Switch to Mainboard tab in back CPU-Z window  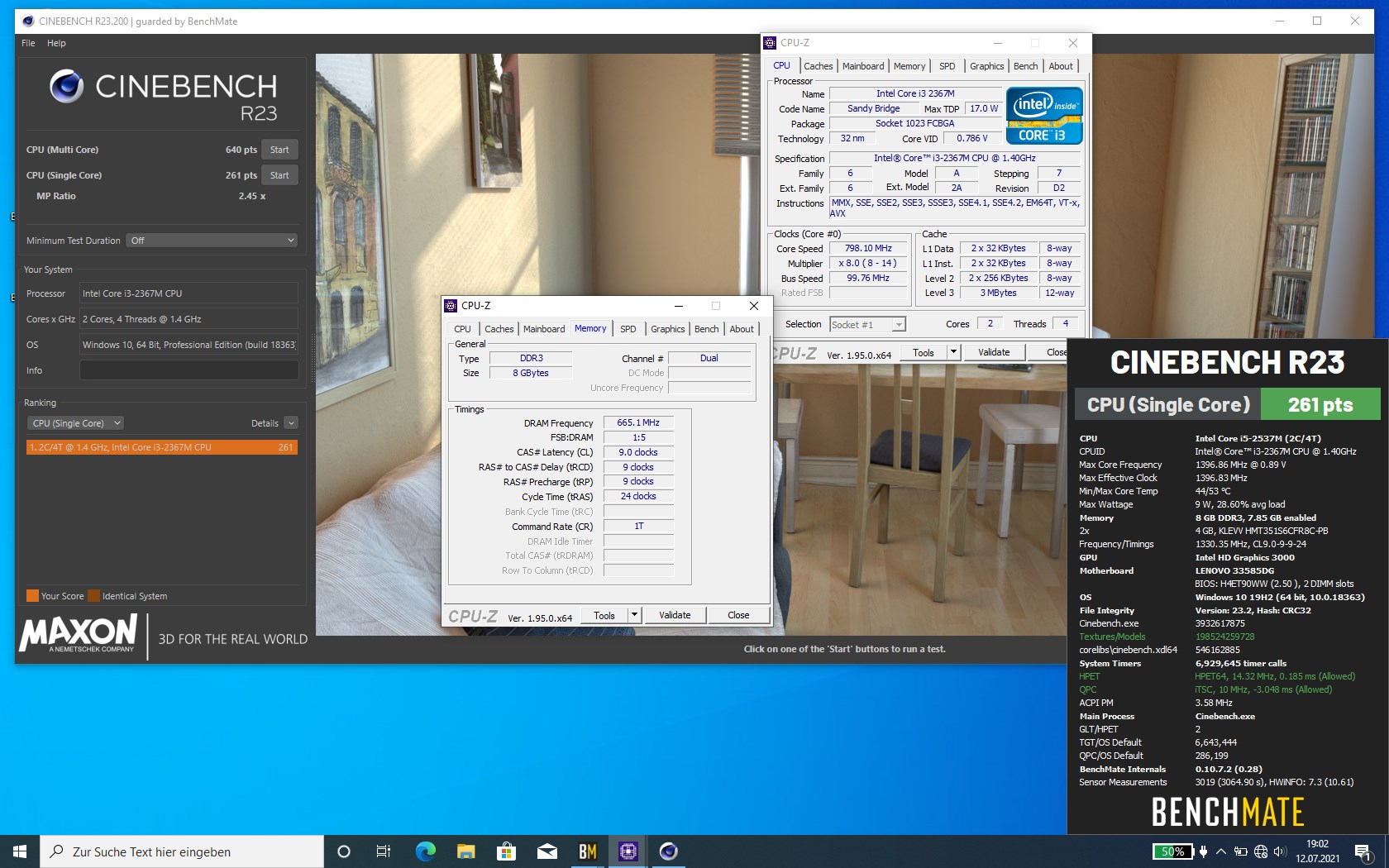(863, 66)
